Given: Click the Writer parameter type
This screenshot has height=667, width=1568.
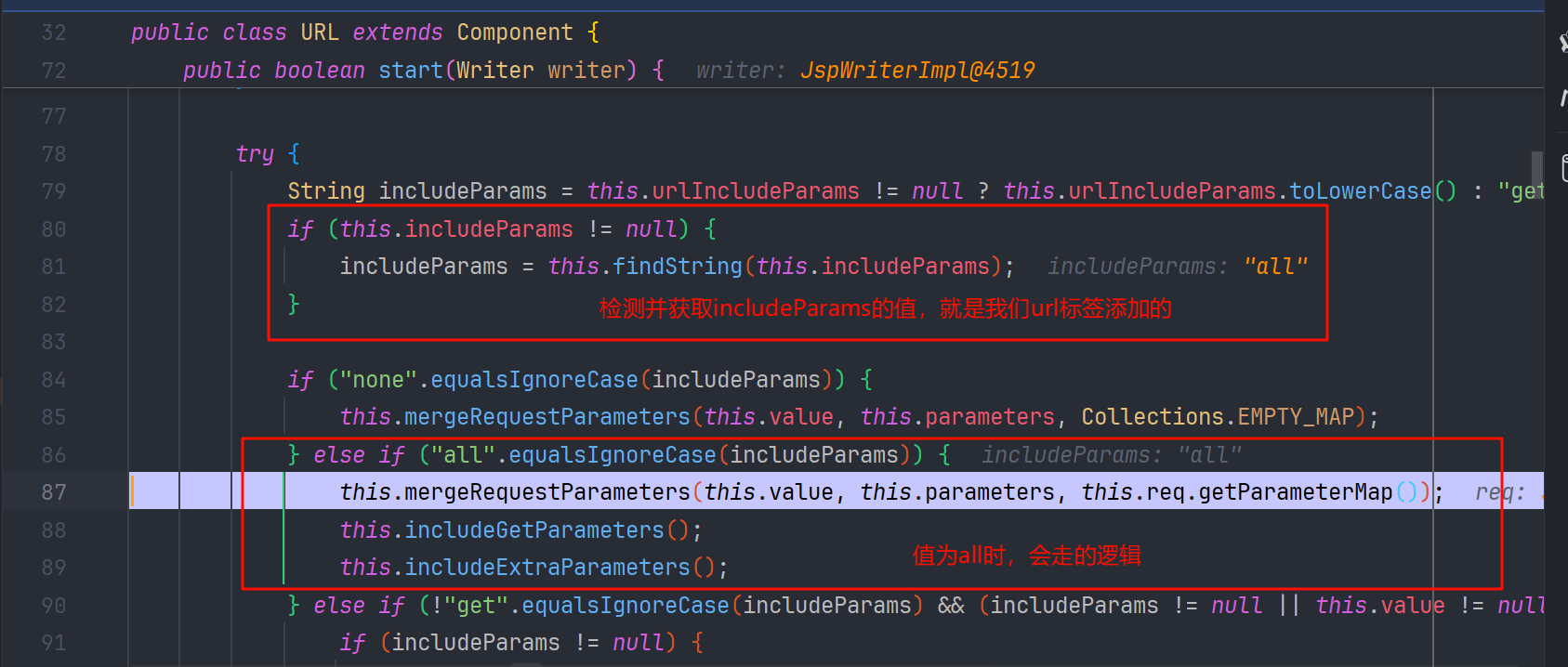Looking at the screenshot, I should click(495, 71).
